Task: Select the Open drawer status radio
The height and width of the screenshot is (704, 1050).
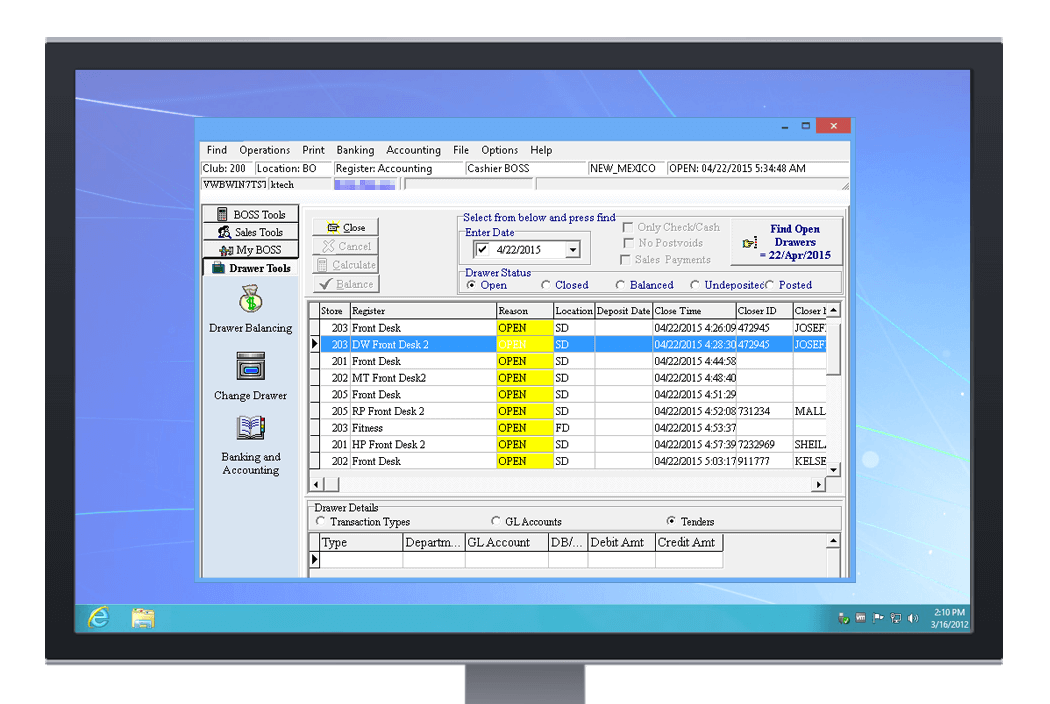Action: (471, 285)
